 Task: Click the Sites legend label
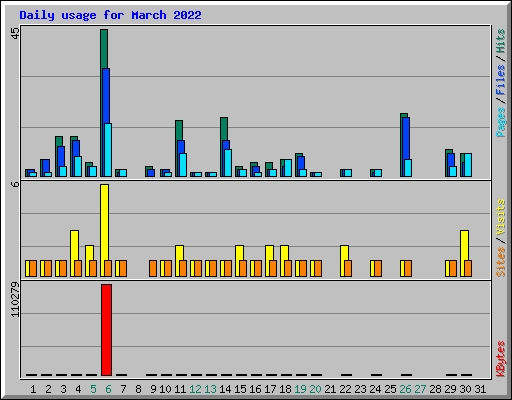[x=500, y=262]
